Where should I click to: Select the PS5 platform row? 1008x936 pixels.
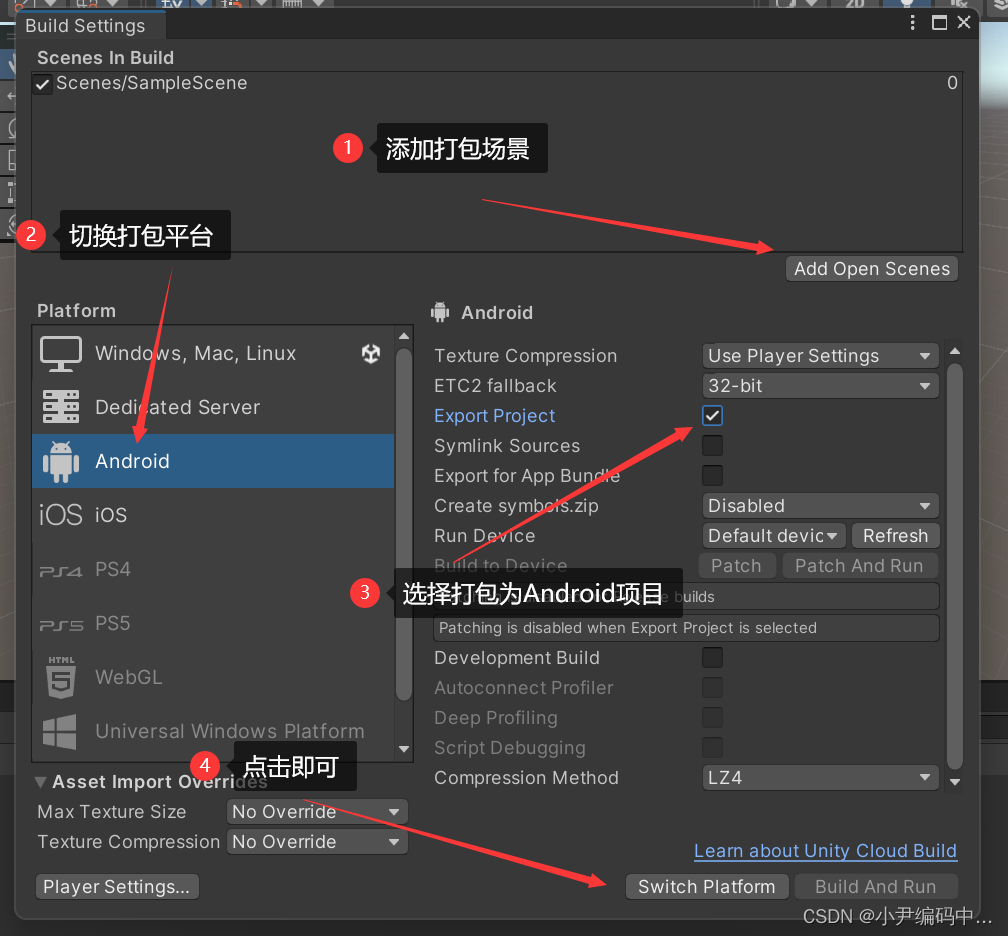[213, 624]
